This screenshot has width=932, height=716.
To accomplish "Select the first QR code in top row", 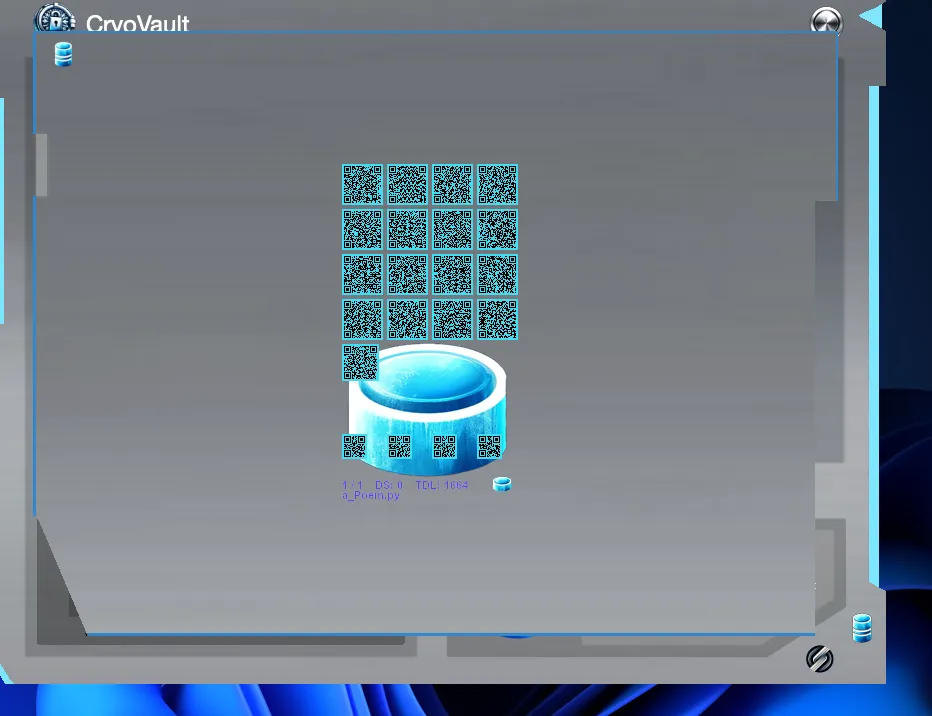I will click(362, 185).
